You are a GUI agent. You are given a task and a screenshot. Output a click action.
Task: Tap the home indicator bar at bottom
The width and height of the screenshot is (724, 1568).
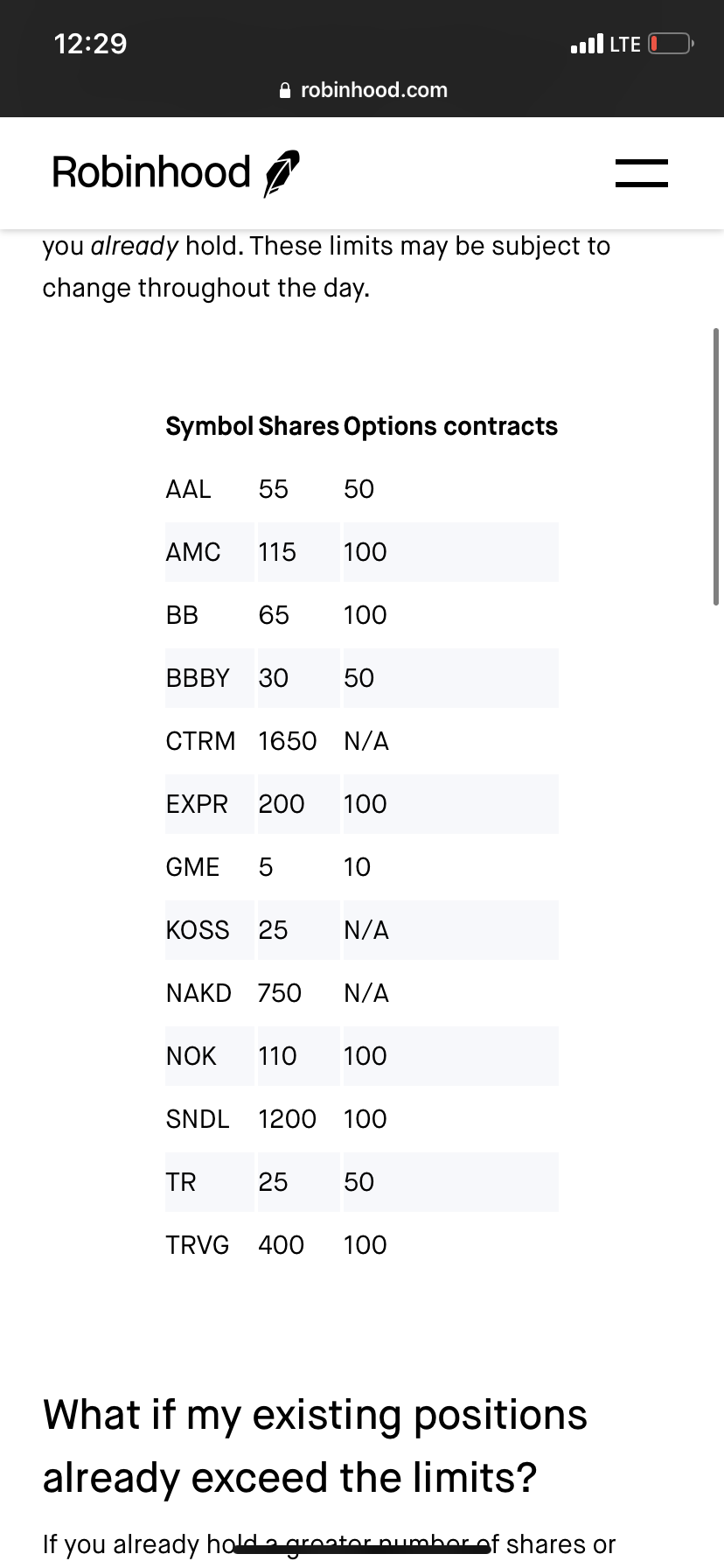coord(362,1549)
